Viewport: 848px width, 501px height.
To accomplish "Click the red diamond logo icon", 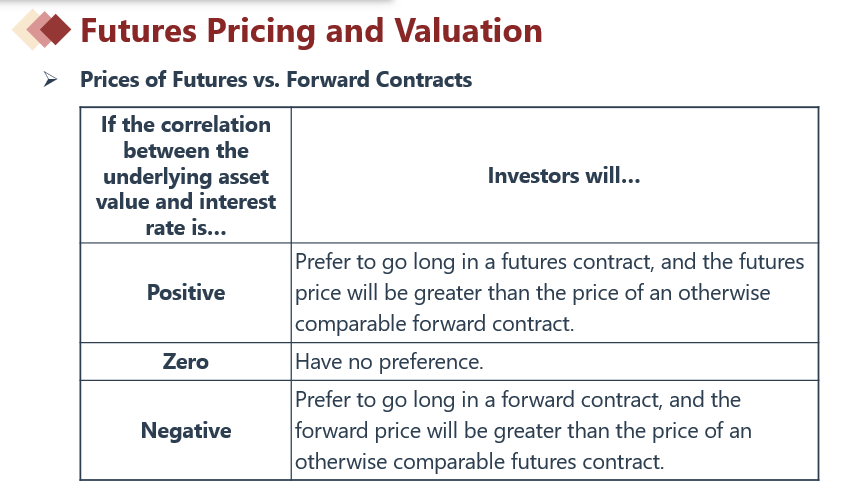I will point(50,29).
